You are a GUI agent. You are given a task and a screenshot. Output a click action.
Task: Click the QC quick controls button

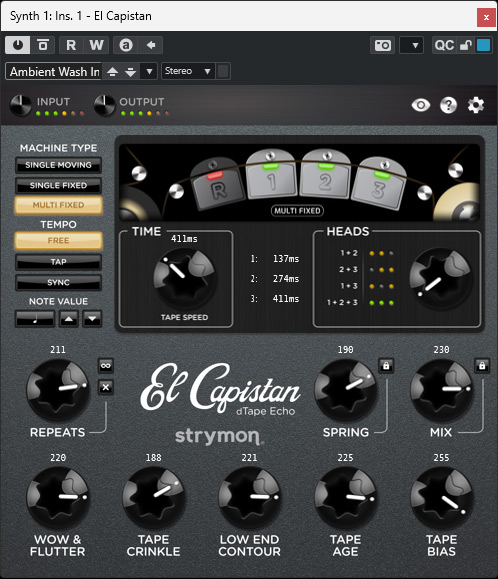(x=444, y=45)
